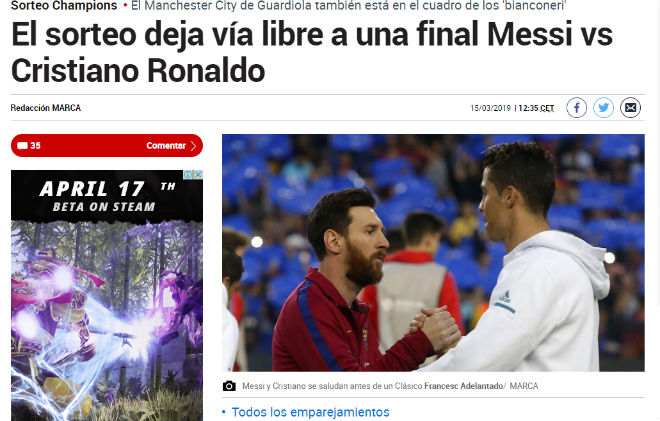
Task: Send the article via email icon
Action: [x=630, y=108]
